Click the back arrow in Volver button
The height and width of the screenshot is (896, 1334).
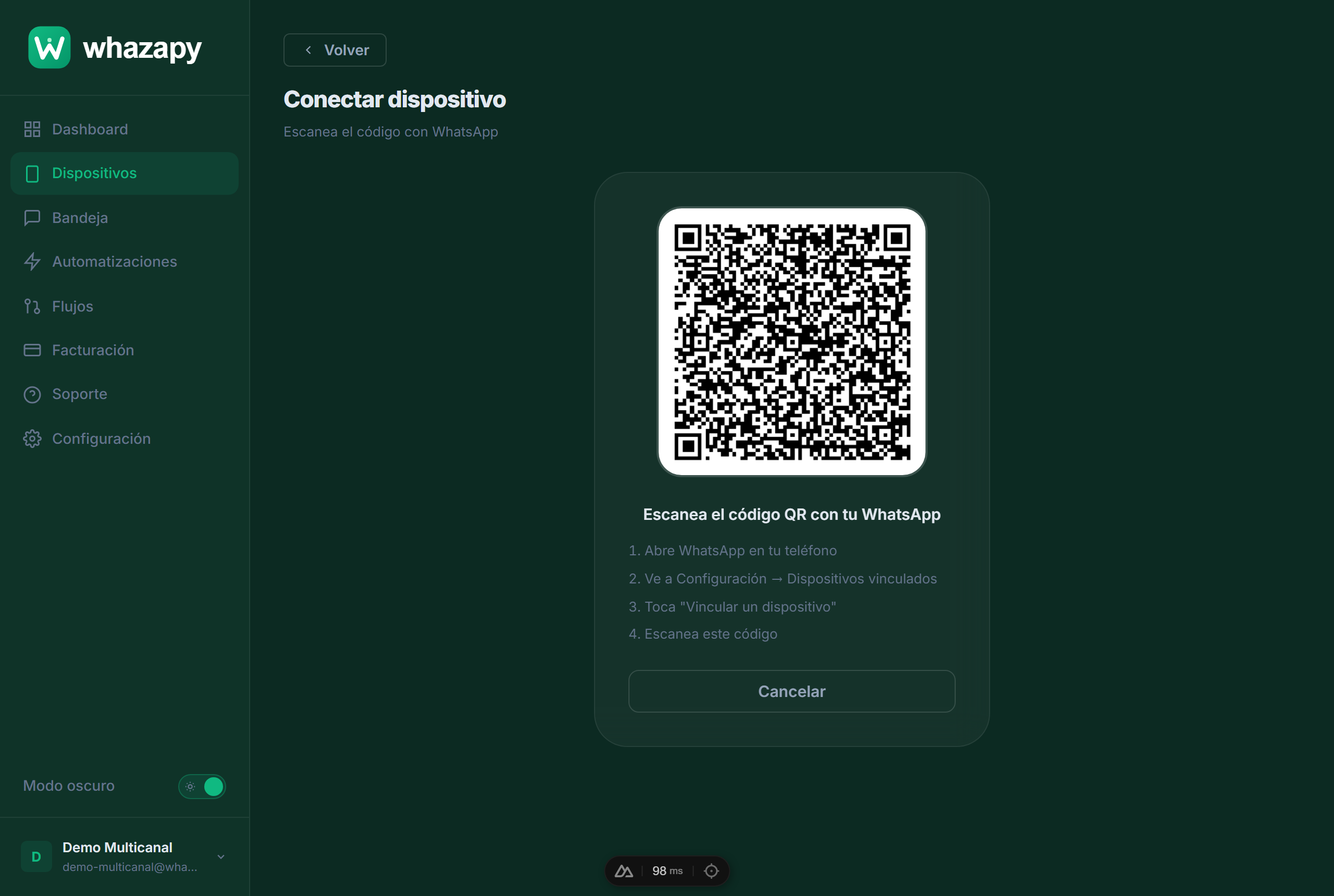(x=308, y=51)
